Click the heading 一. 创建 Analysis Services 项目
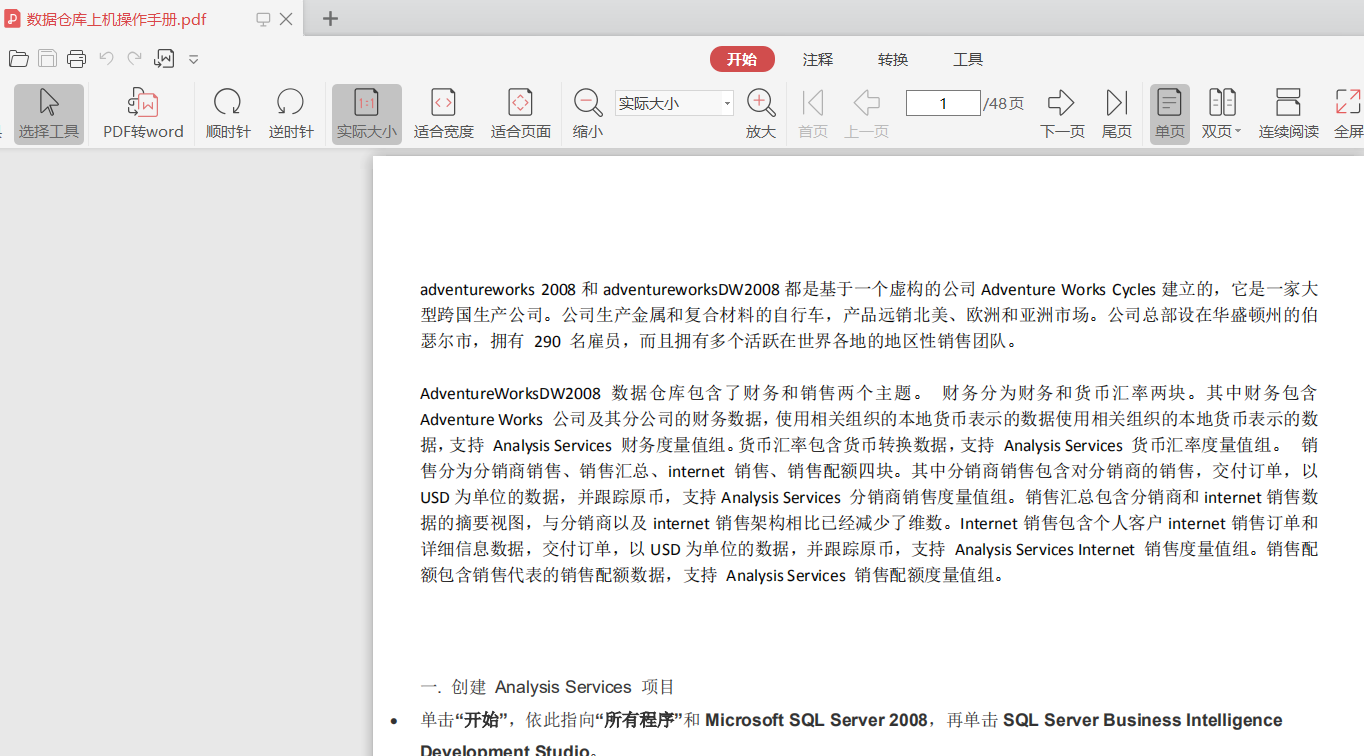This screenshot has width=1364, height=756. tap(547, 687)
